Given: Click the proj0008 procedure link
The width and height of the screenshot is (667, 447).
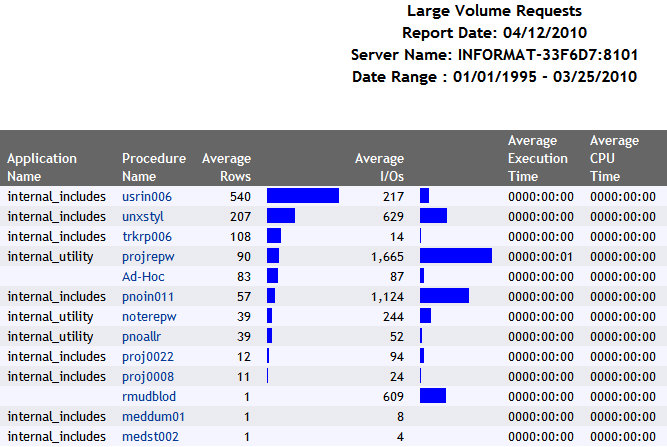Looking at the screenshot, I should tap(147, 376).
